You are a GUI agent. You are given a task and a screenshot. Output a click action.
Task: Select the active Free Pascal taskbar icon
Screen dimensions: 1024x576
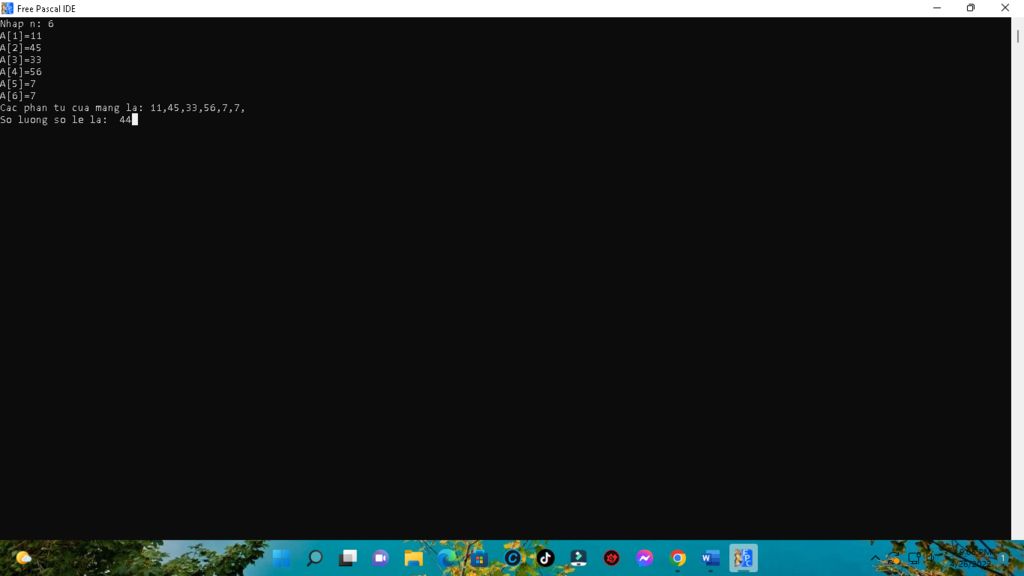click(743, 558)
